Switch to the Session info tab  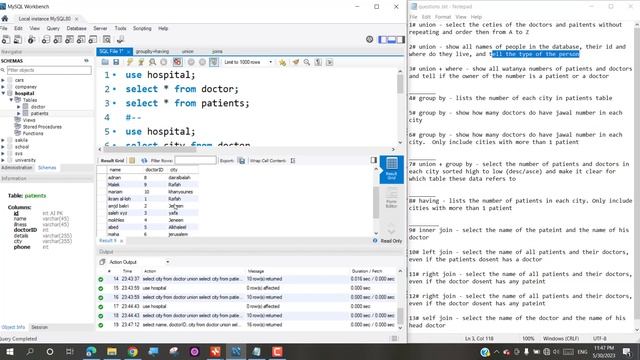coord(40,327)
